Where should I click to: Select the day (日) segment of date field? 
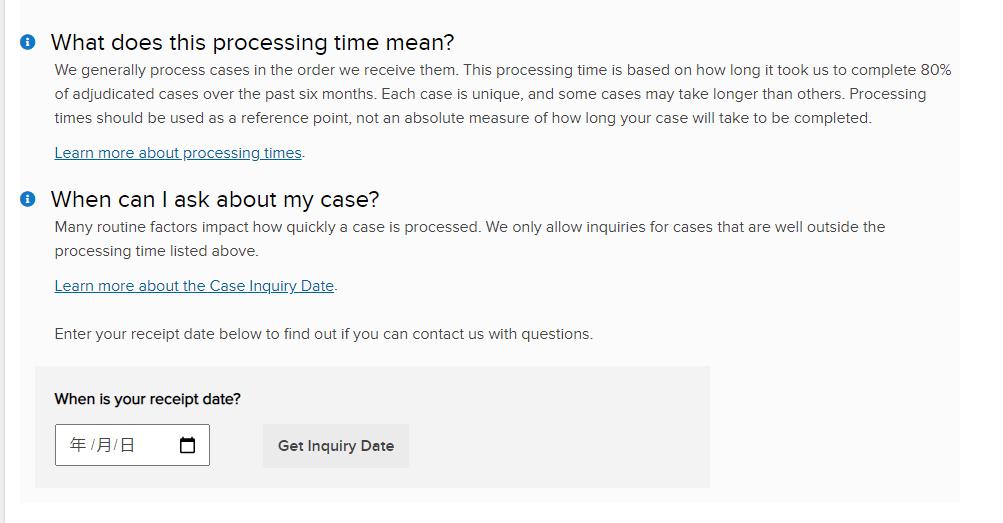point(127,446)
